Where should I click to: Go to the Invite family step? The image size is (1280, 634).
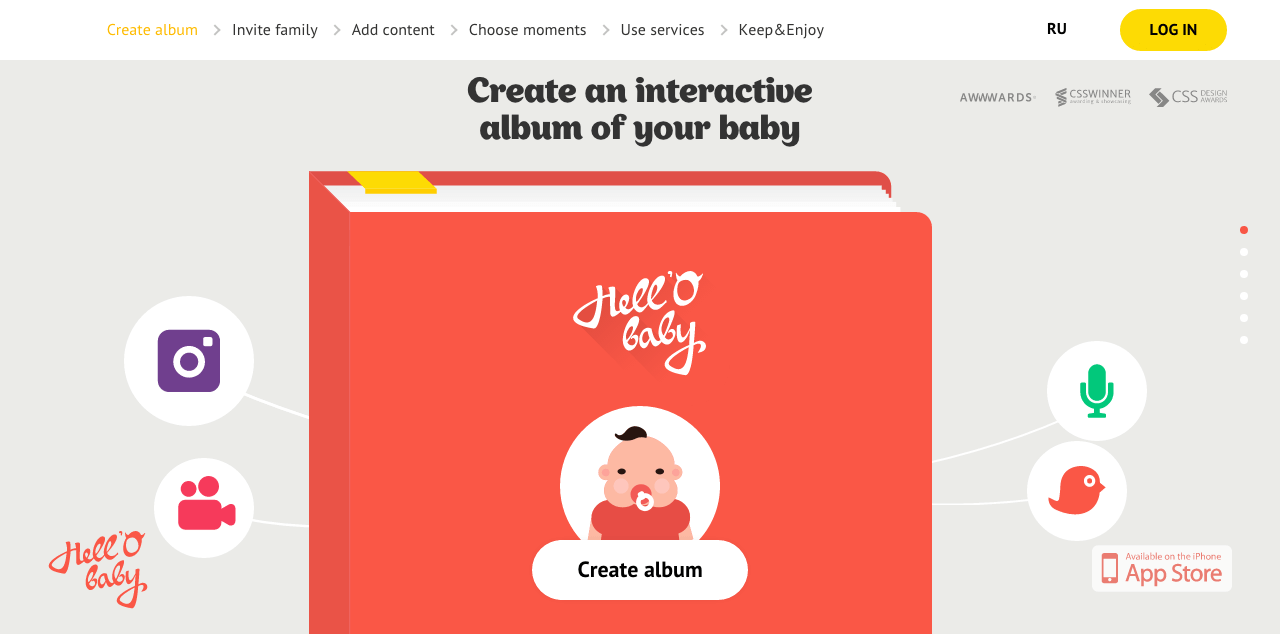click(x=275, y=30)
